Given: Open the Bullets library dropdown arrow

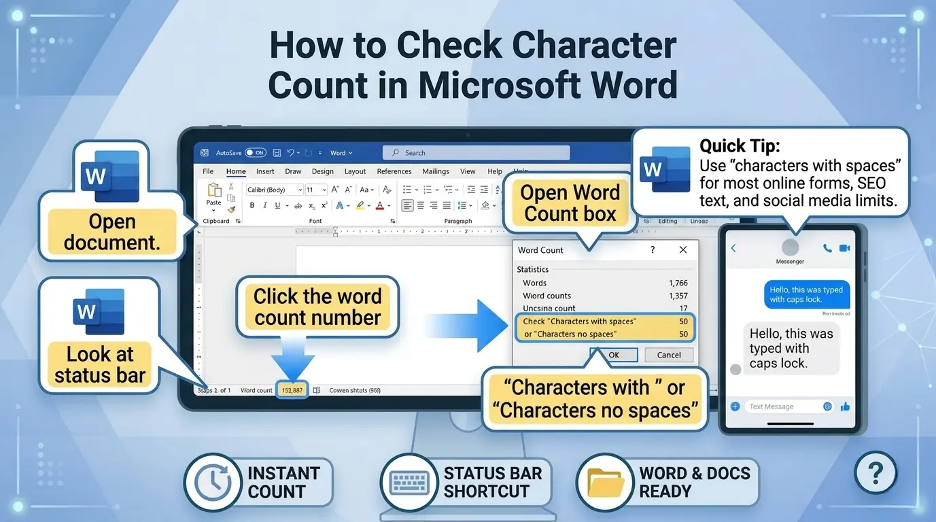Looking at the screenshot, I should pos(416,189).
